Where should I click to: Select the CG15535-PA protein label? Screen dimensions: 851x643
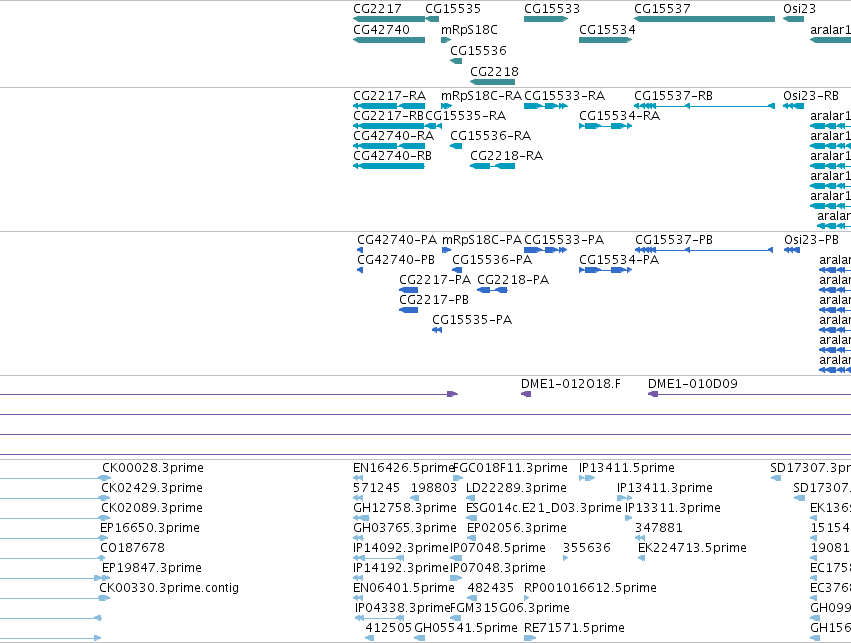click(x=472, y=321)
